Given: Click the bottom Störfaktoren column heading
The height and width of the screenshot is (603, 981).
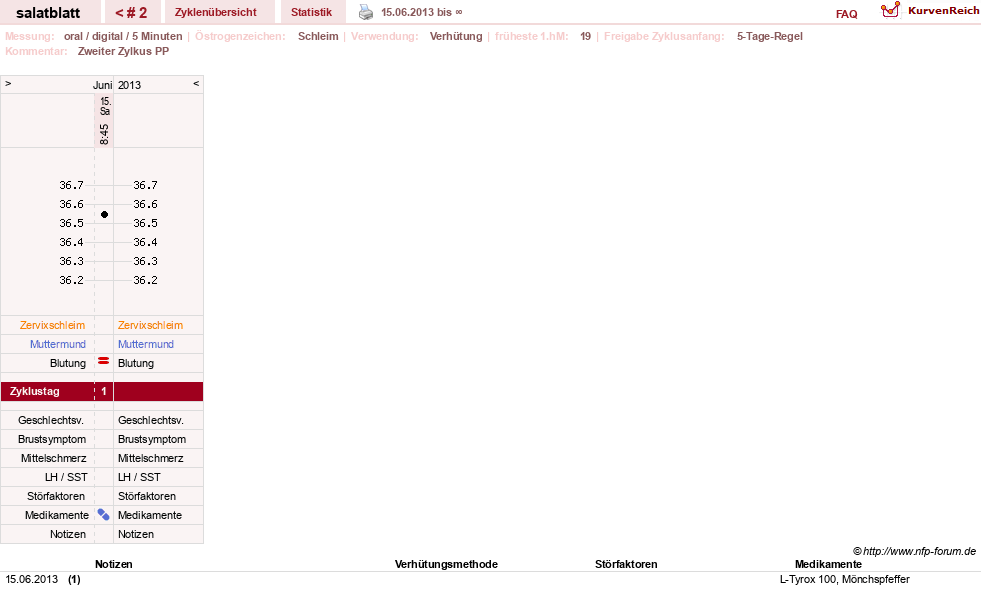Looking at the screenshot, I should [x=626, y=564].
